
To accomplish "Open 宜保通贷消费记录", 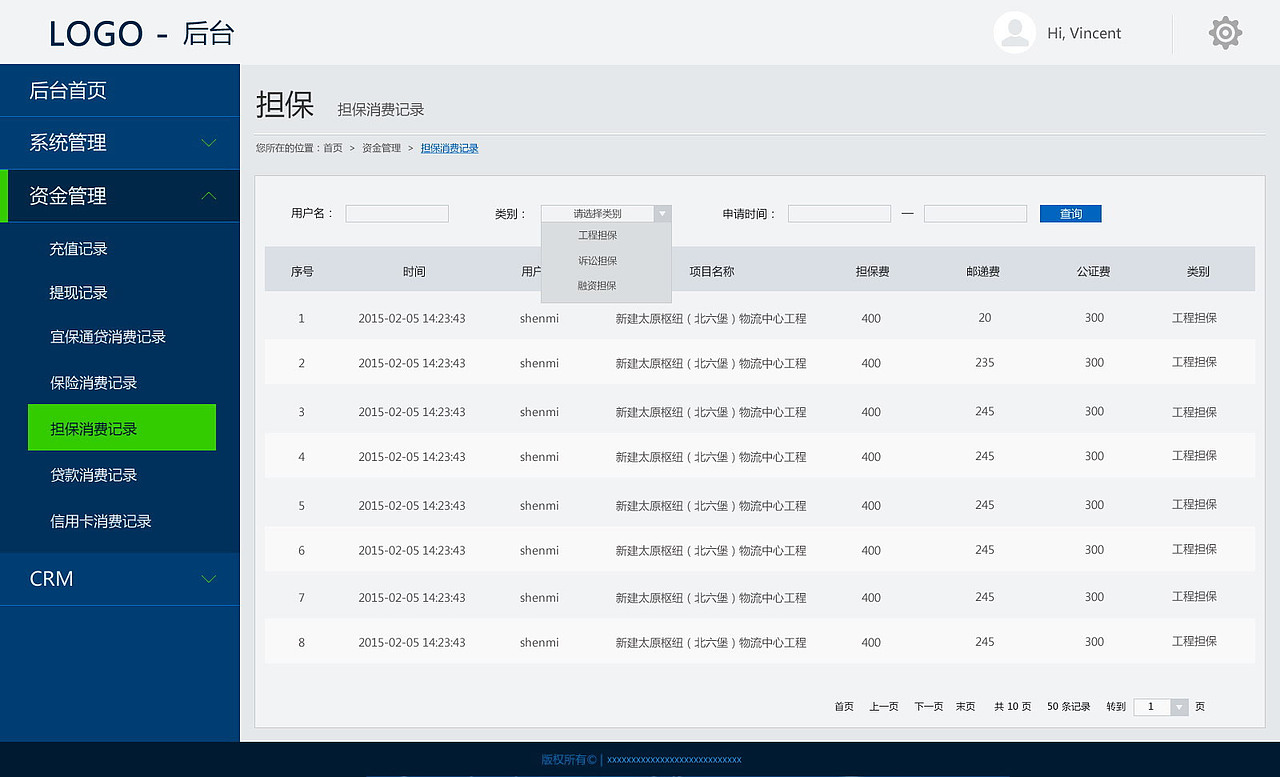I will click(x=108, y=337).
